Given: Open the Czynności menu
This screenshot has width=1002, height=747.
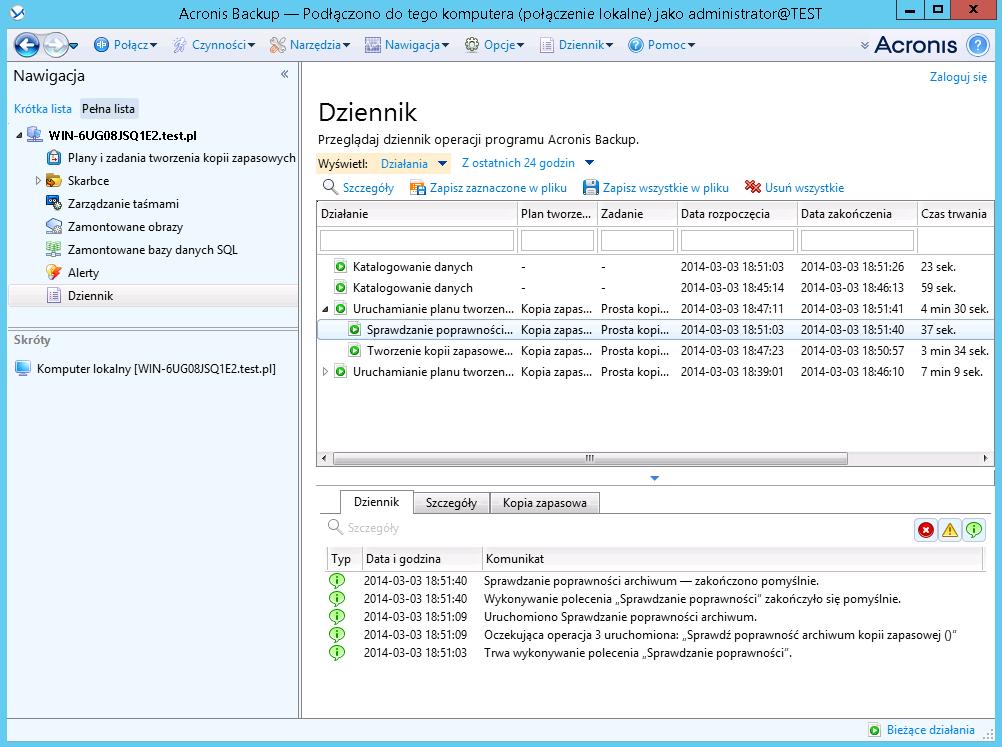Looking at the screenshot, I should point(213,45).
